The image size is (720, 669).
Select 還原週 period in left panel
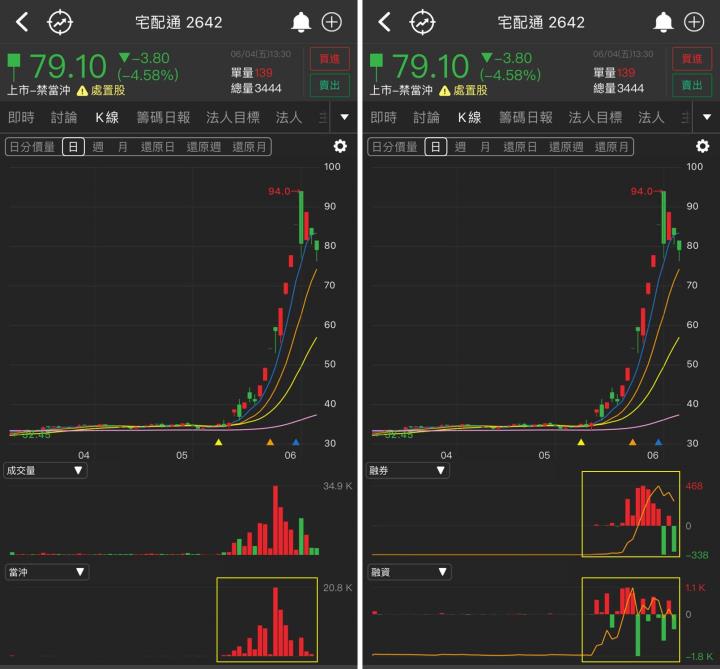tap(203, 147)
